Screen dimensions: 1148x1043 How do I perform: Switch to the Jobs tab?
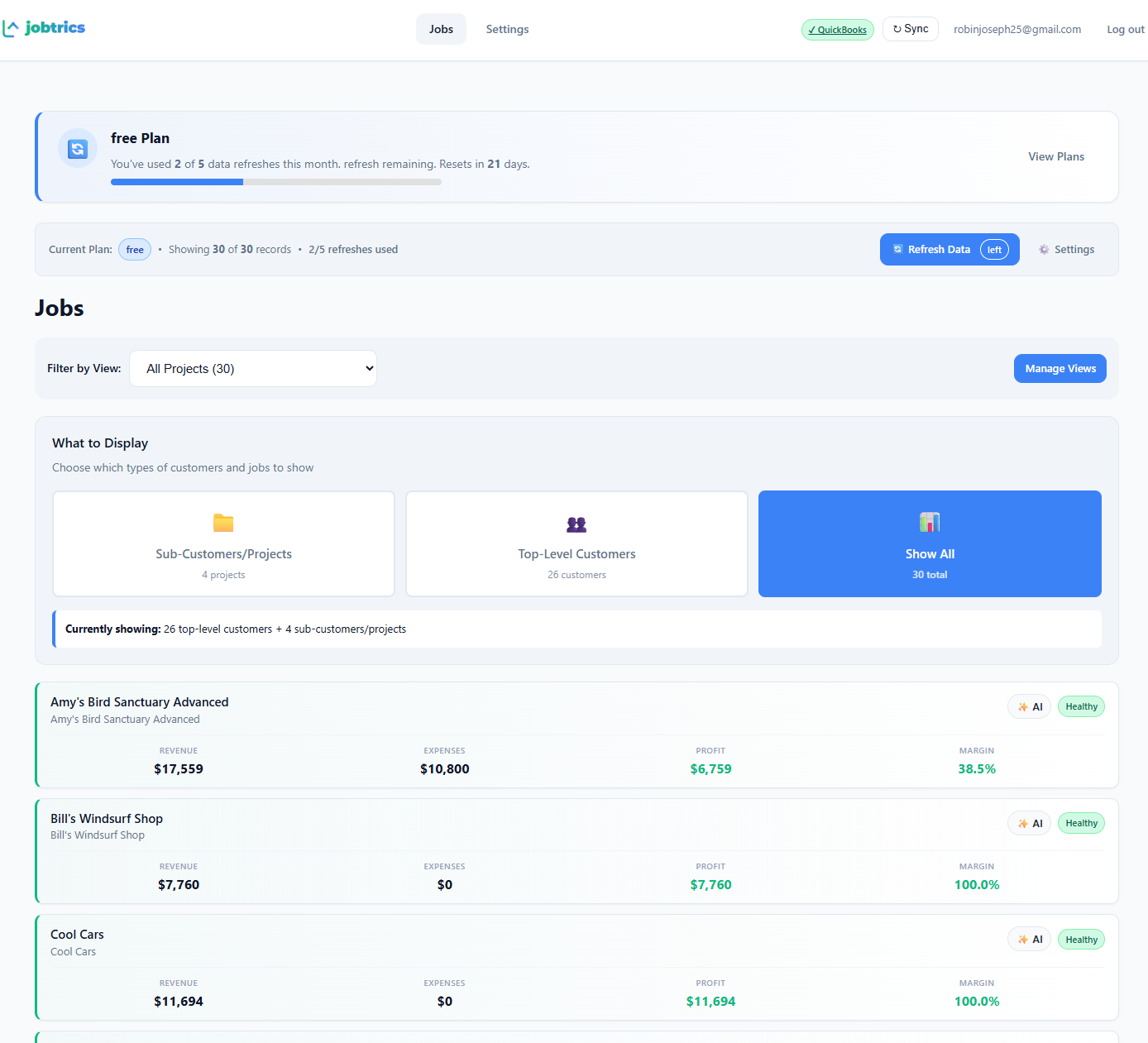[441, 29]
